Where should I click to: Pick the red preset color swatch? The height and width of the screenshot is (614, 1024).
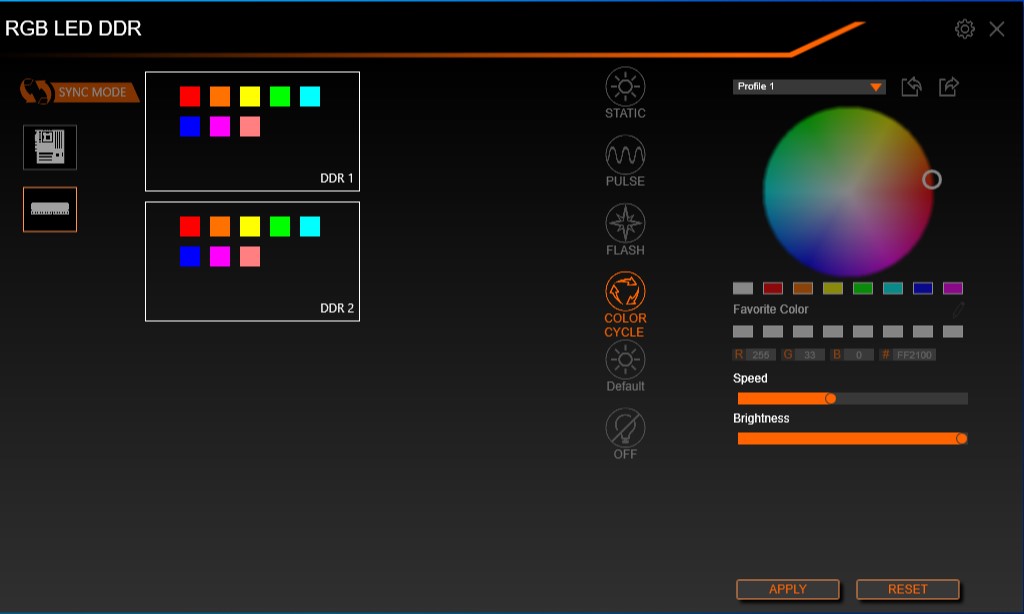(773, 288)
